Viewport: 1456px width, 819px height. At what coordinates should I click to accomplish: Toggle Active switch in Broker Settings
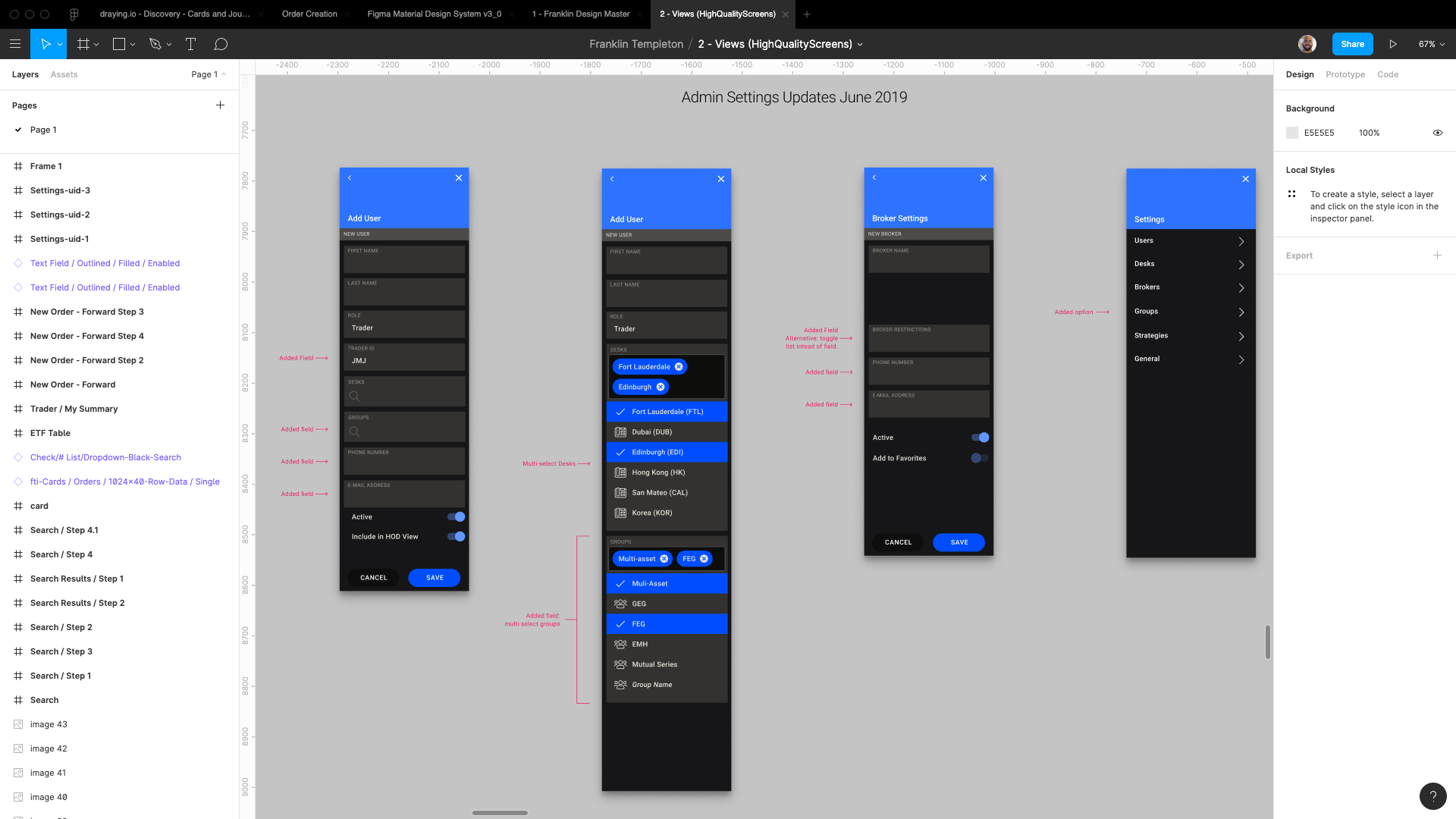pyautogui.click(x=980, y=438)
